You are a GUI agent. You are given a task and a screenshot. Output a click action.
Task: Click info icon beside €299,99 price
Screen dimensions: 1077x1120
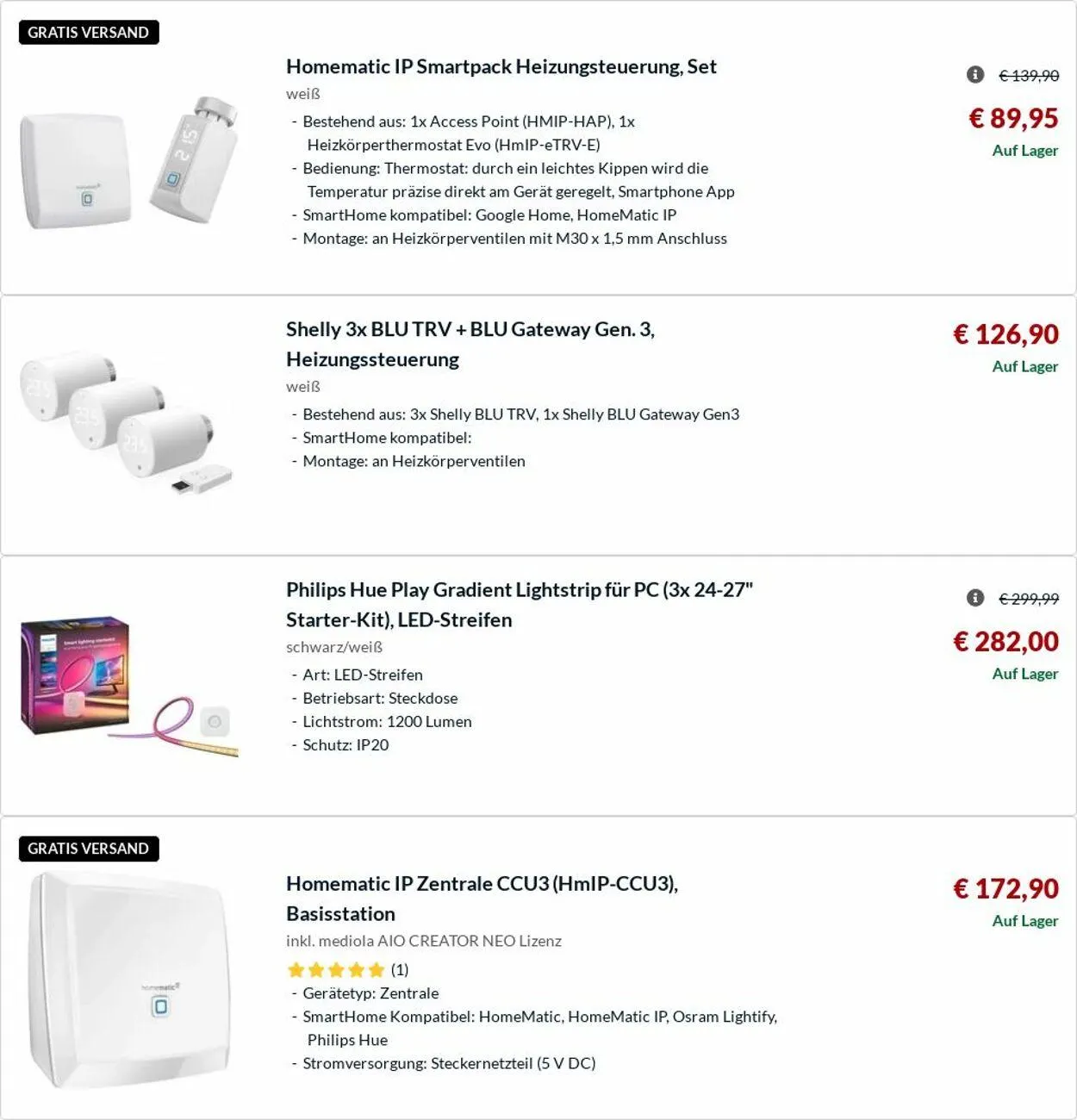[975, 598]
